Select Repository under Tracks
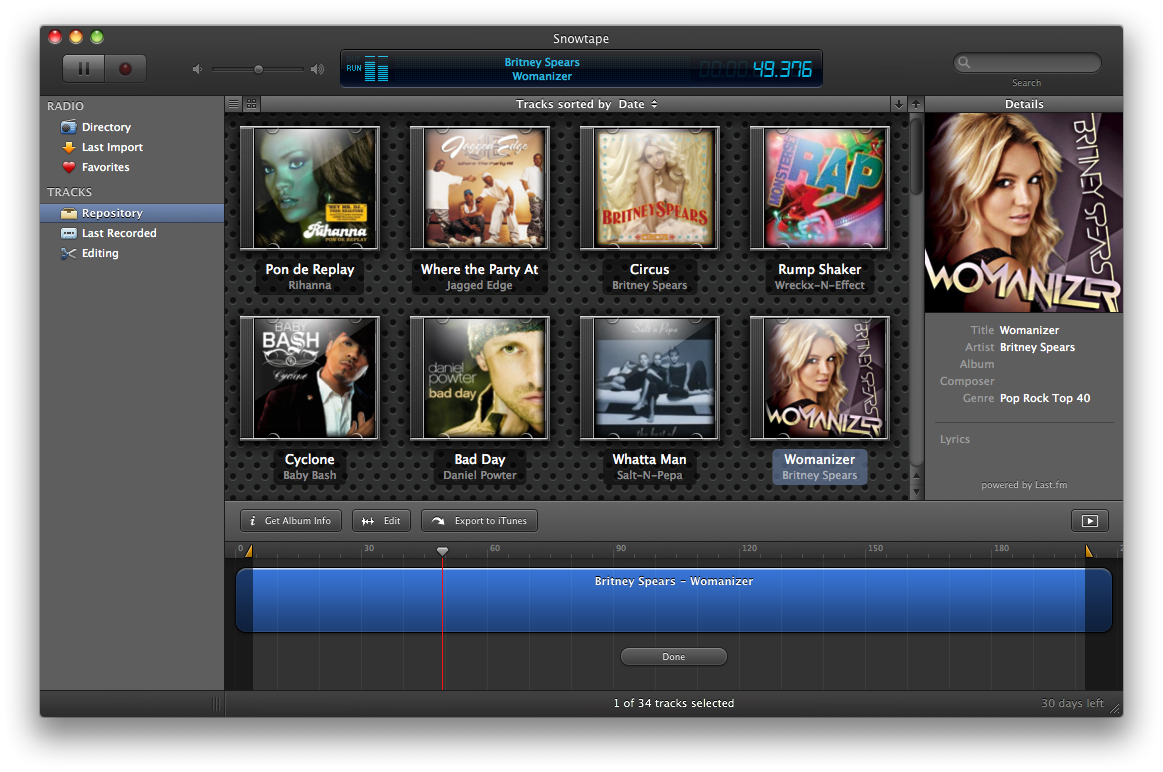Image resolution: width=1163 pixels, height=772 pixels. [x=132, y=213]
